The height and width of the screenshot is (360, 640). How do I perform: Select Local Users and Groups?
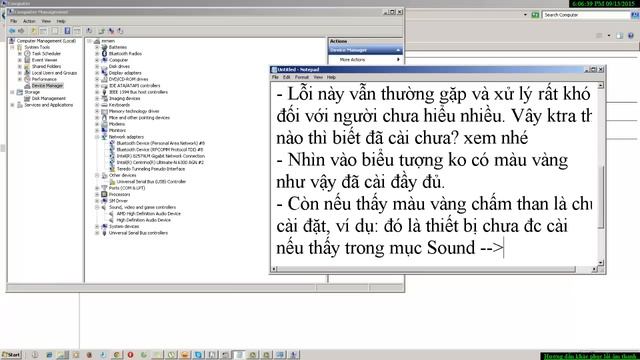54,73
